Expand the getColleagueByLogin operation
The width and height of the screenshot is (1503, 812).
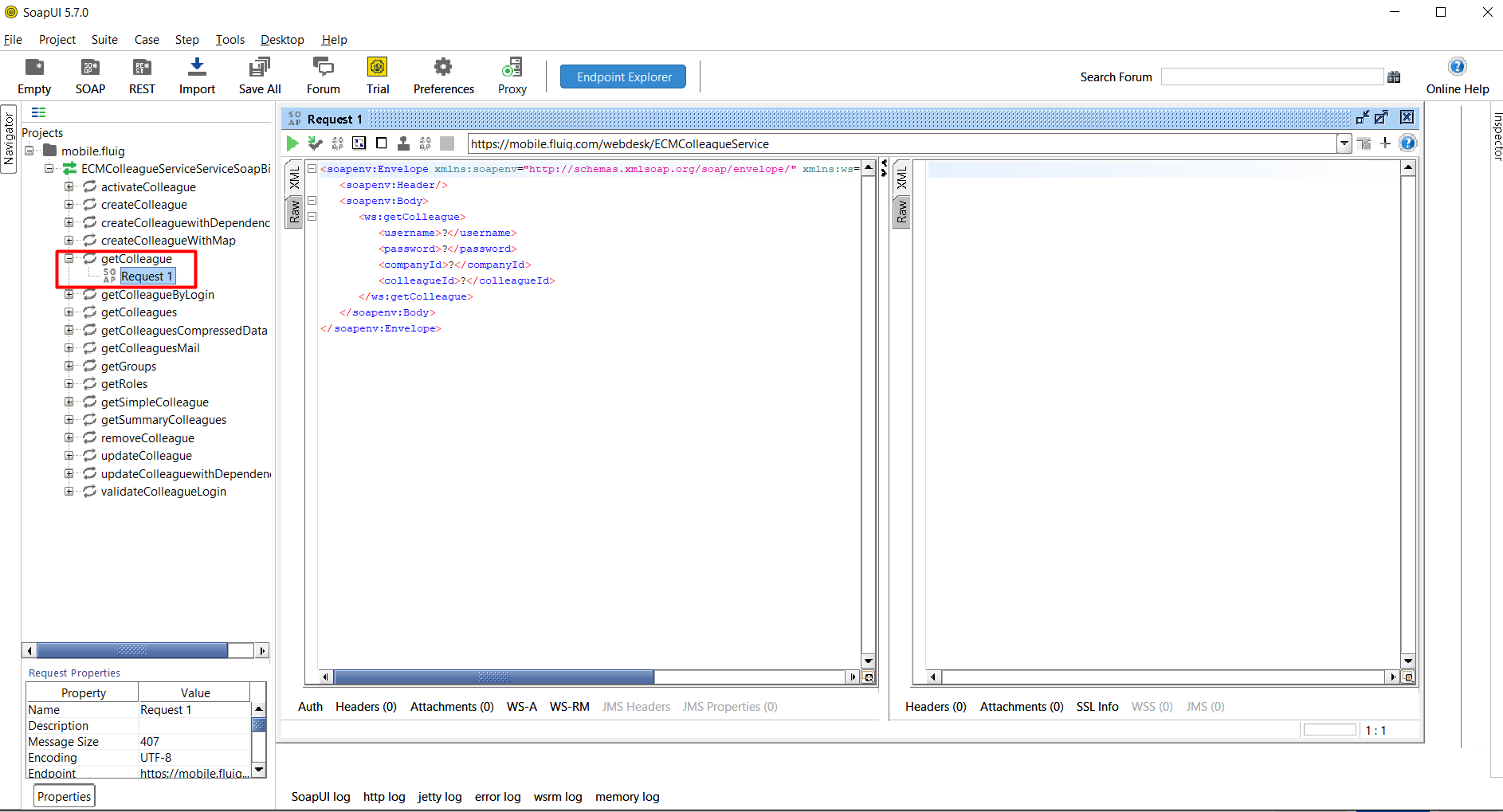69,294
